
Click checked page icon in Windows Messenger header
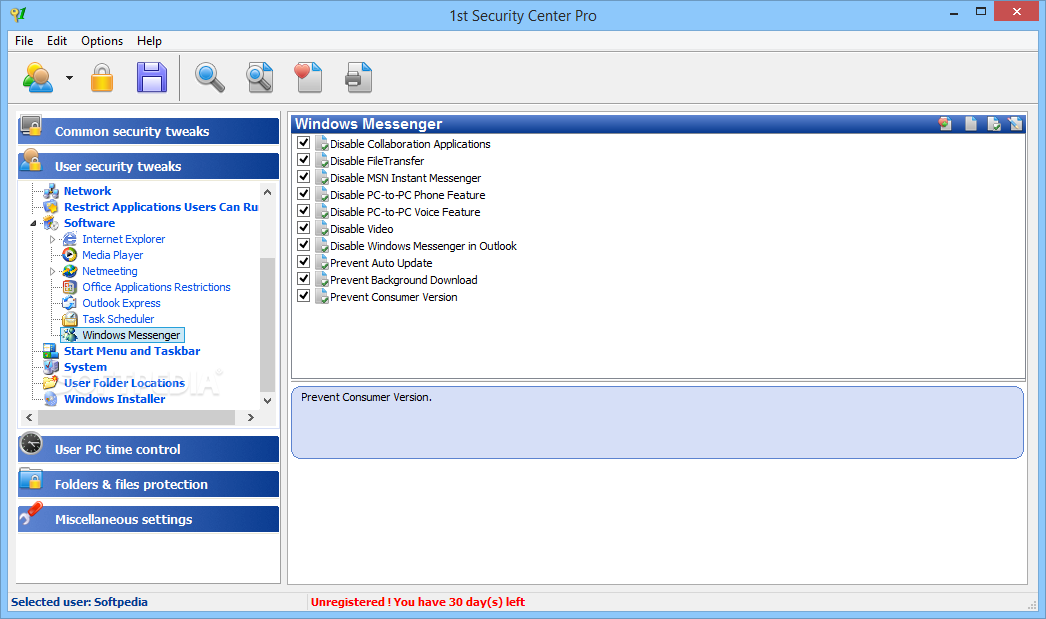click(x=994, y=124)
